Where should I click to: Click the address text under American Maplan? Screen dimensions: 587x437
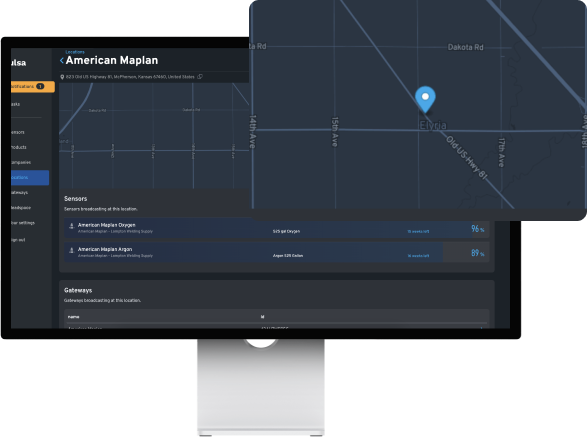(x=130, y=77)
